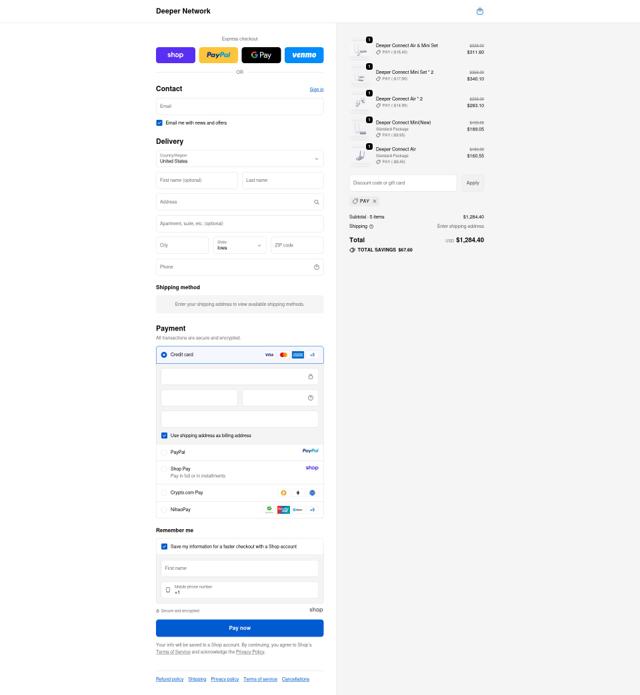This screenshot has height=695, width=640.
Task: Click the Venmo express checkout button
Action: click(304, 55)
